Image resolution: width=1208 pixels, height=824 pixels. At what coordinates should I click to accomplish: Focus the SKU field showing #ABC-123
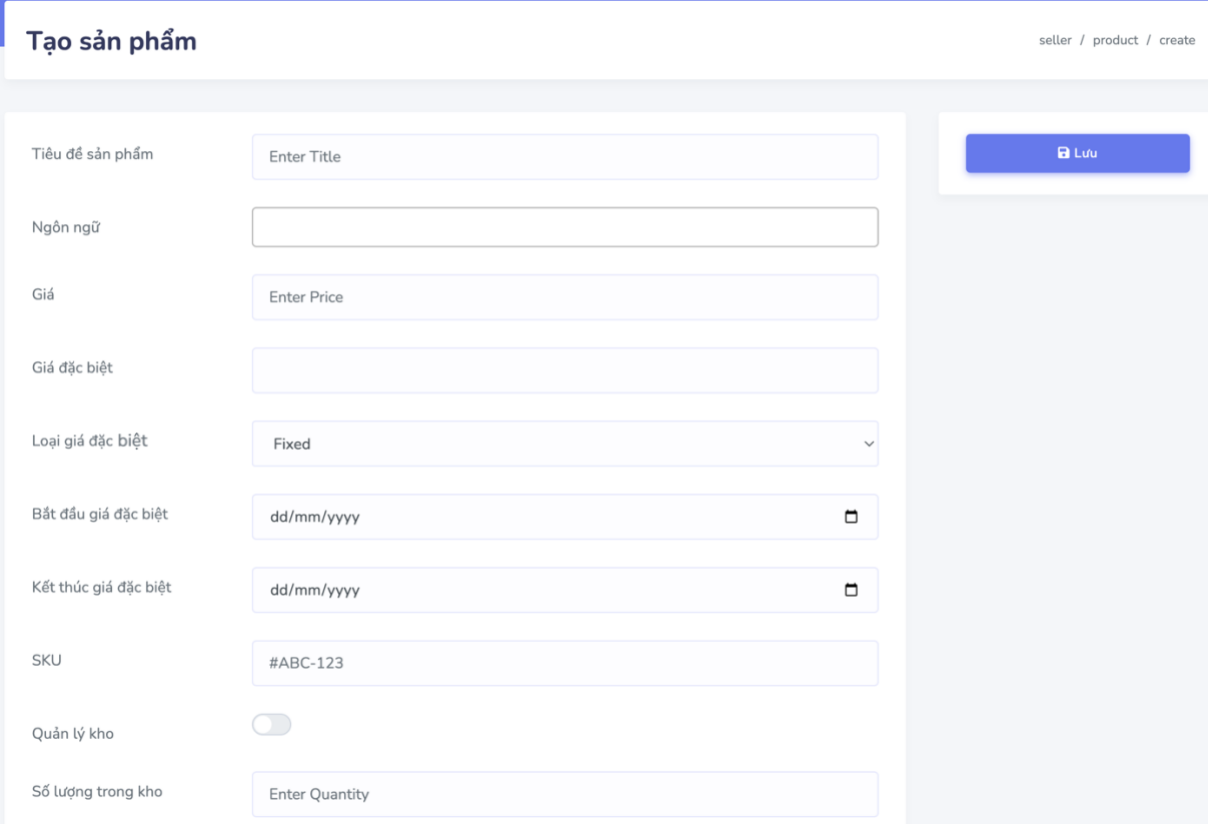565,663
